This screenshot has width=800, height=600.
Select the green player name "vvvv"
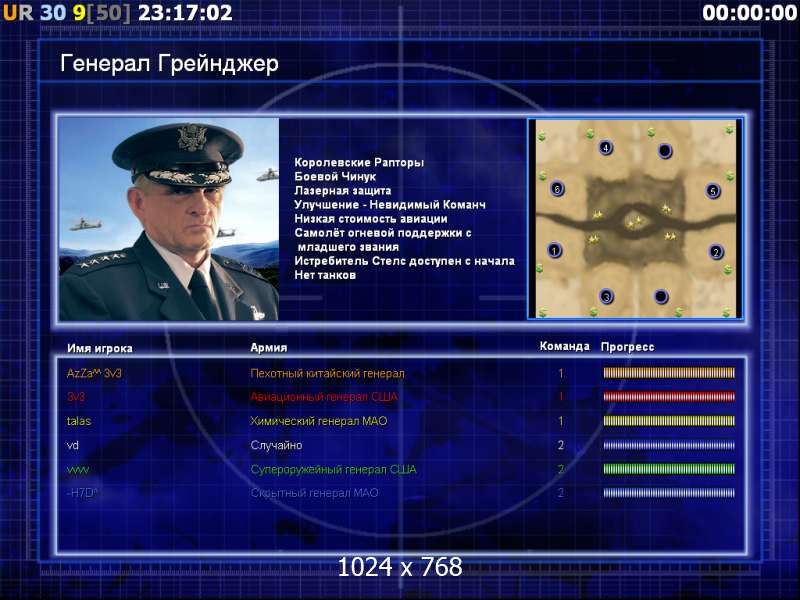[78, 469]
